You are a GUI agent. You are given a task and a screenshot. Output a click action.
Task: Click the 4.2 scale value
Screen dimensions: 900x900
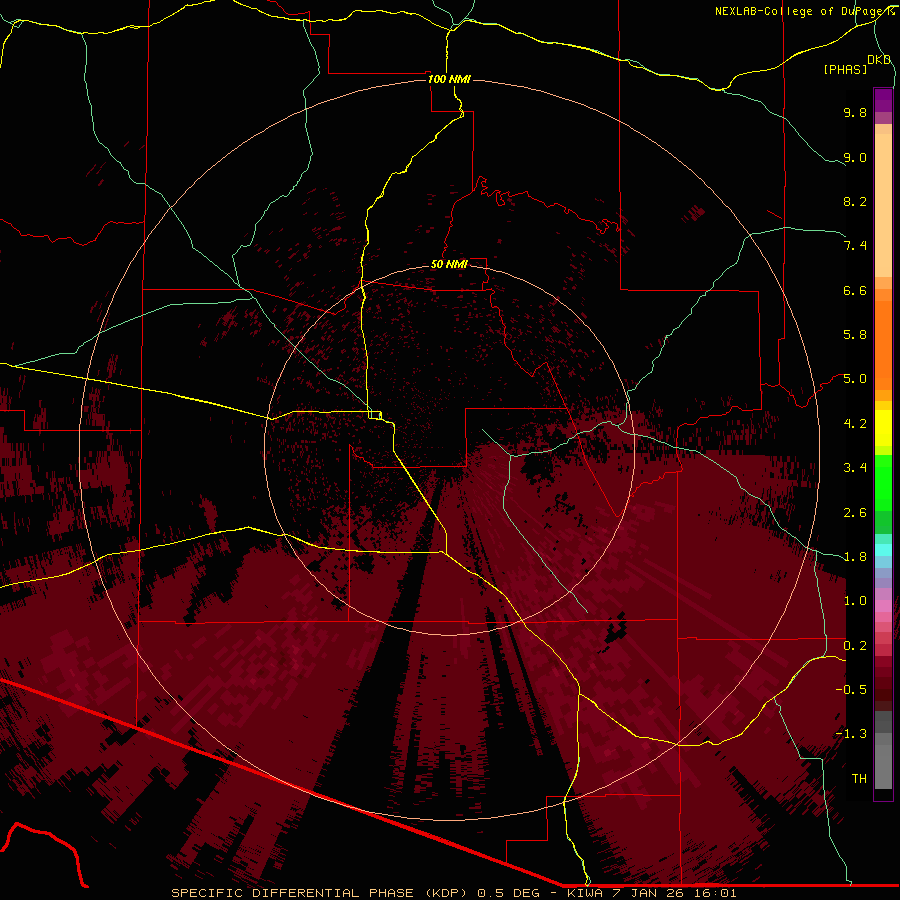[x=855, y=424]
